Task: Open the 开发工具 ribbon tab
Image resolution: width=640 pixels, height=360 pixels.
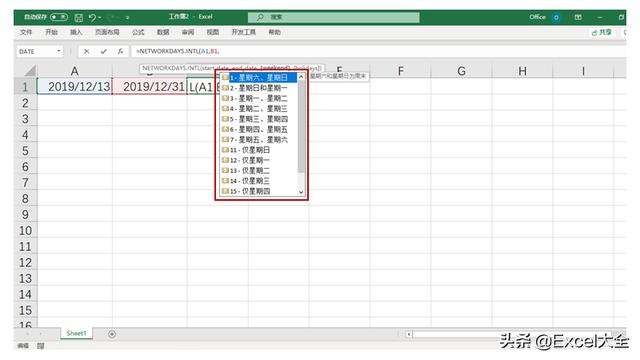Action: 243,32
